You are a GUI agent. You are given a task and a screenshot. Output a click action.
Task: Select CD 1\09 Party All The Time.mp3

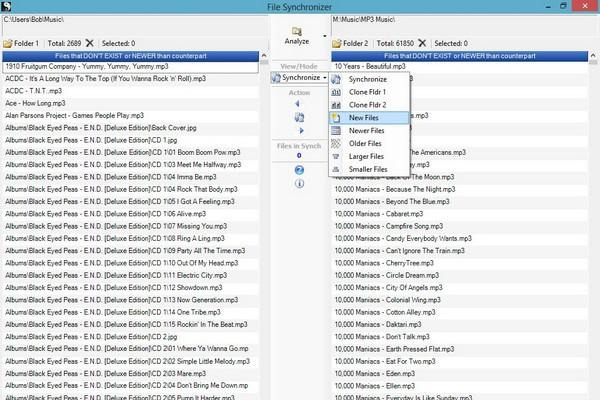click(130, 251)
